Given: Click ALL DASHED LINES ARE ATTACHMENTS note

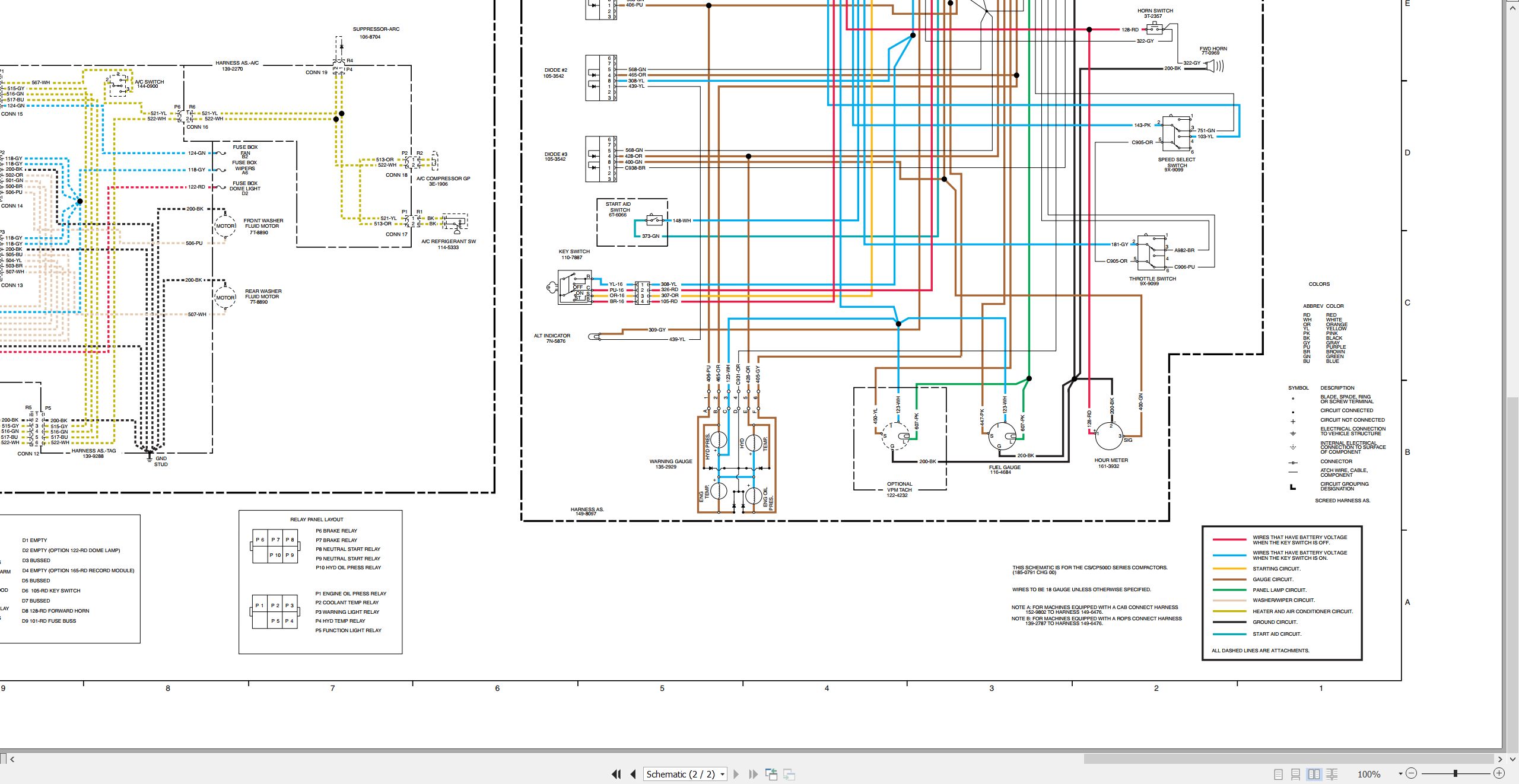Looking at the screenshot, I should tap(1260, 651).
